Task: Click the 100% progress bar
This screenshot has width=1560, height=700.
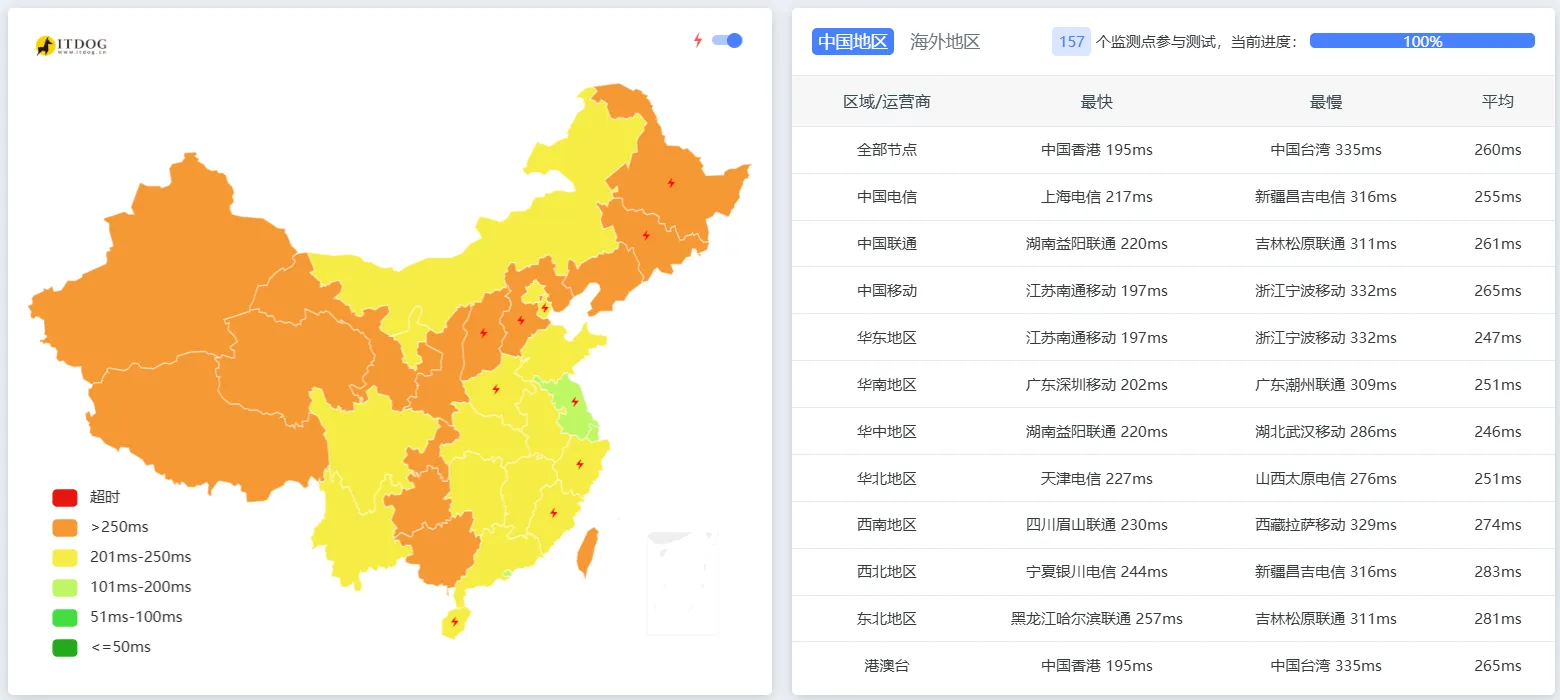Action: click(1421, 40)
